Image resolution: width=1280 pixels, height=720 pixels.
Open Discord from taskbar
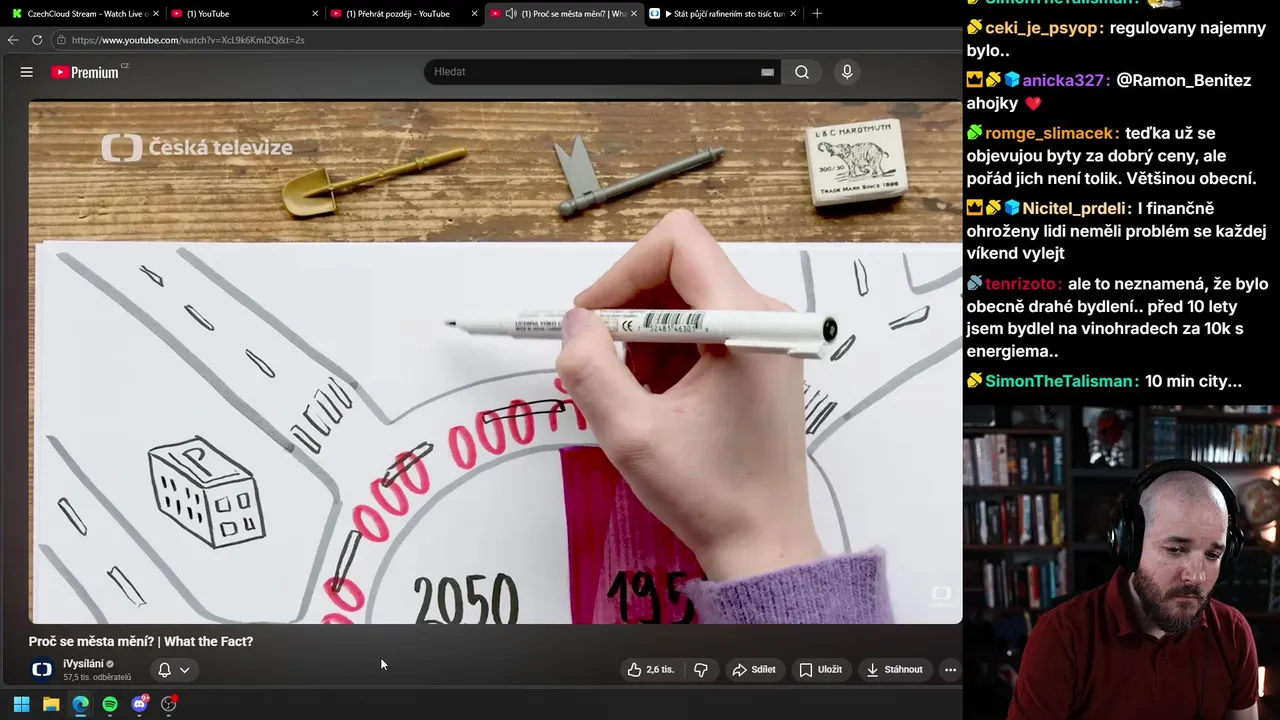tap(140, 704)
